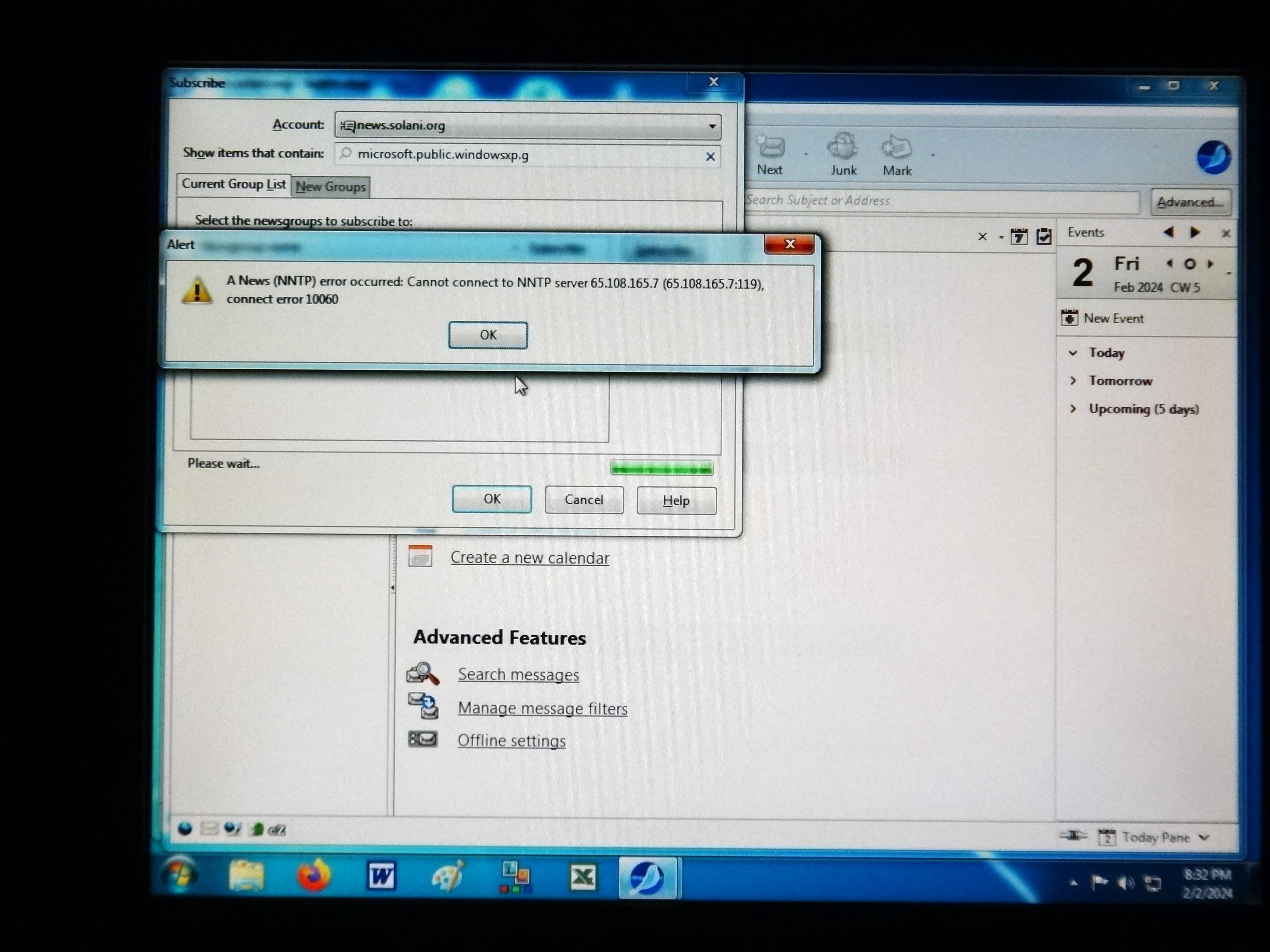Click the Search messages magnifier icon
Image resolution: width=1270 pixels, height=952 pixels.
[x=423, y=674]
